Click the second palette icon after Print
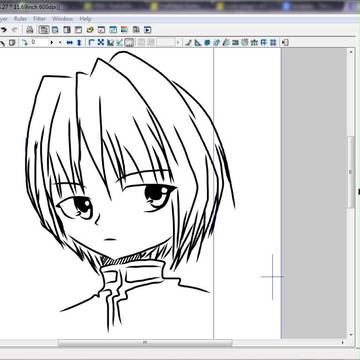The height and width of the screenshot is (360, 360). [x=55, y=30]
